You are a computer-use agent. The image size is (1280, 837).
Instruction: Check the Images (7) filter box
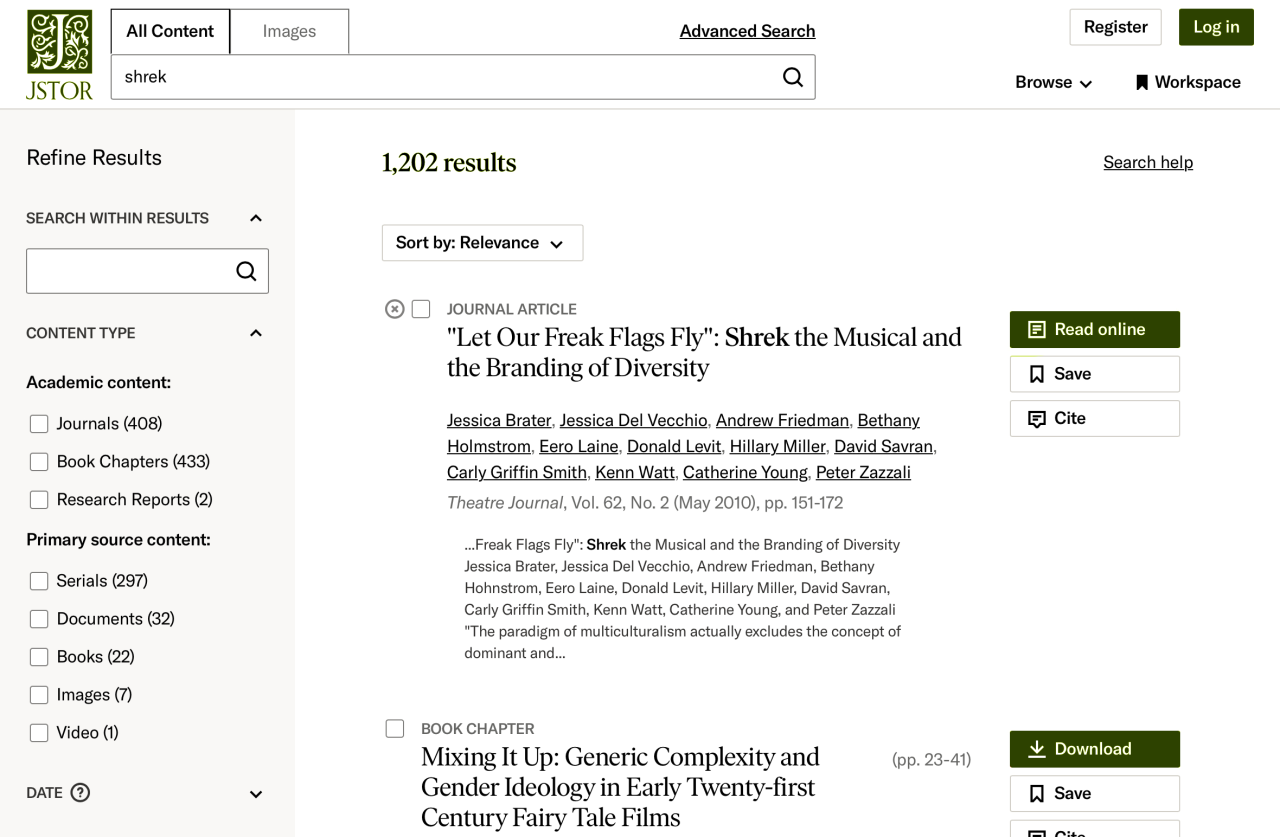[39, 695]
